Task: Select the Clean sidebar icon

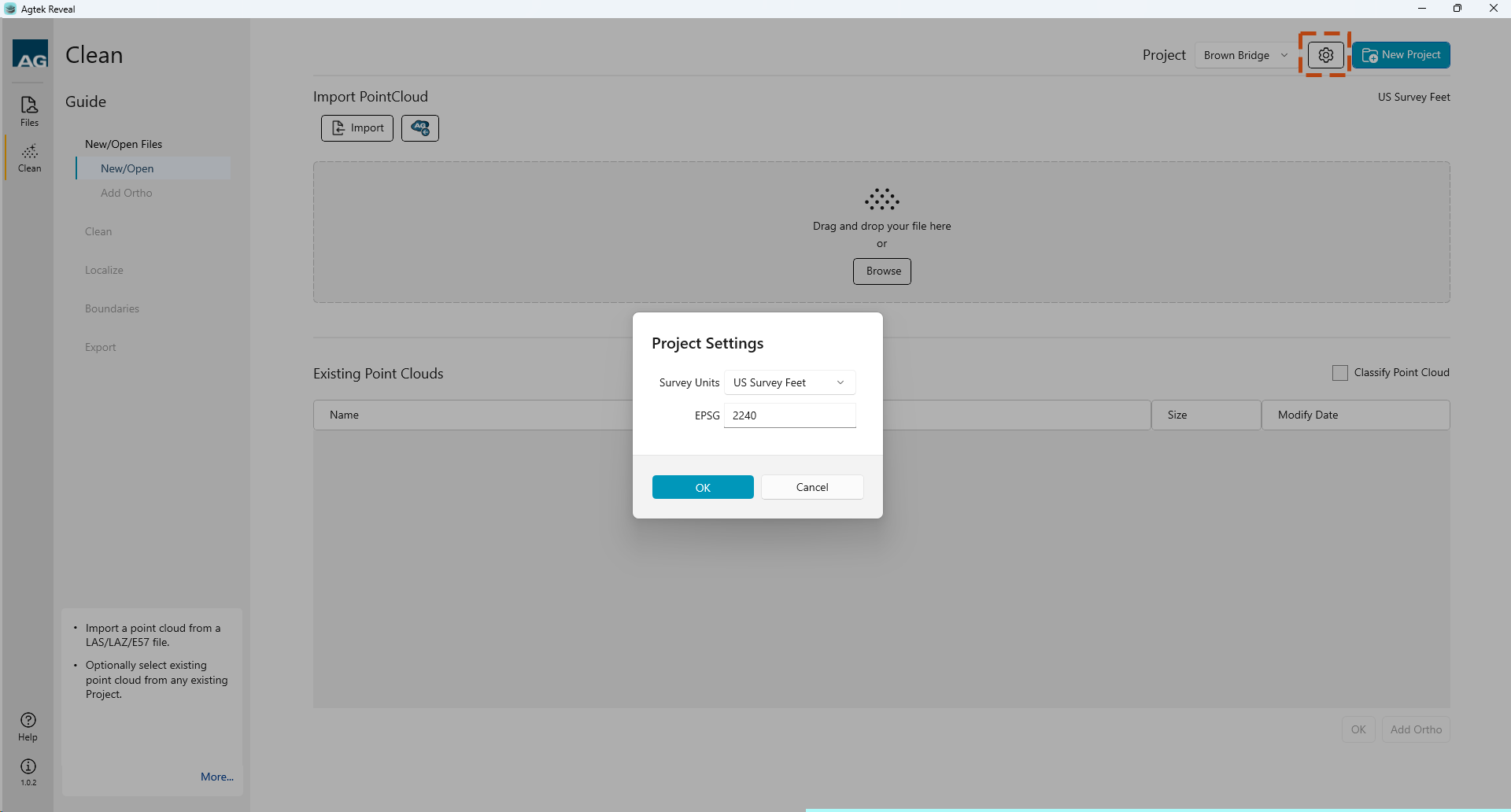Action: (29, 157)
